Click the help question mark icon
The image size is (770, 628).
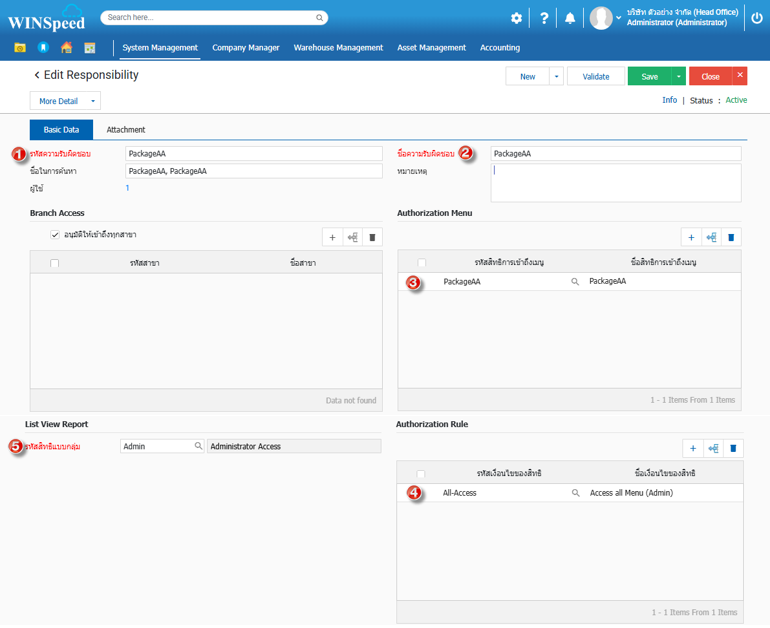(544, 18)
